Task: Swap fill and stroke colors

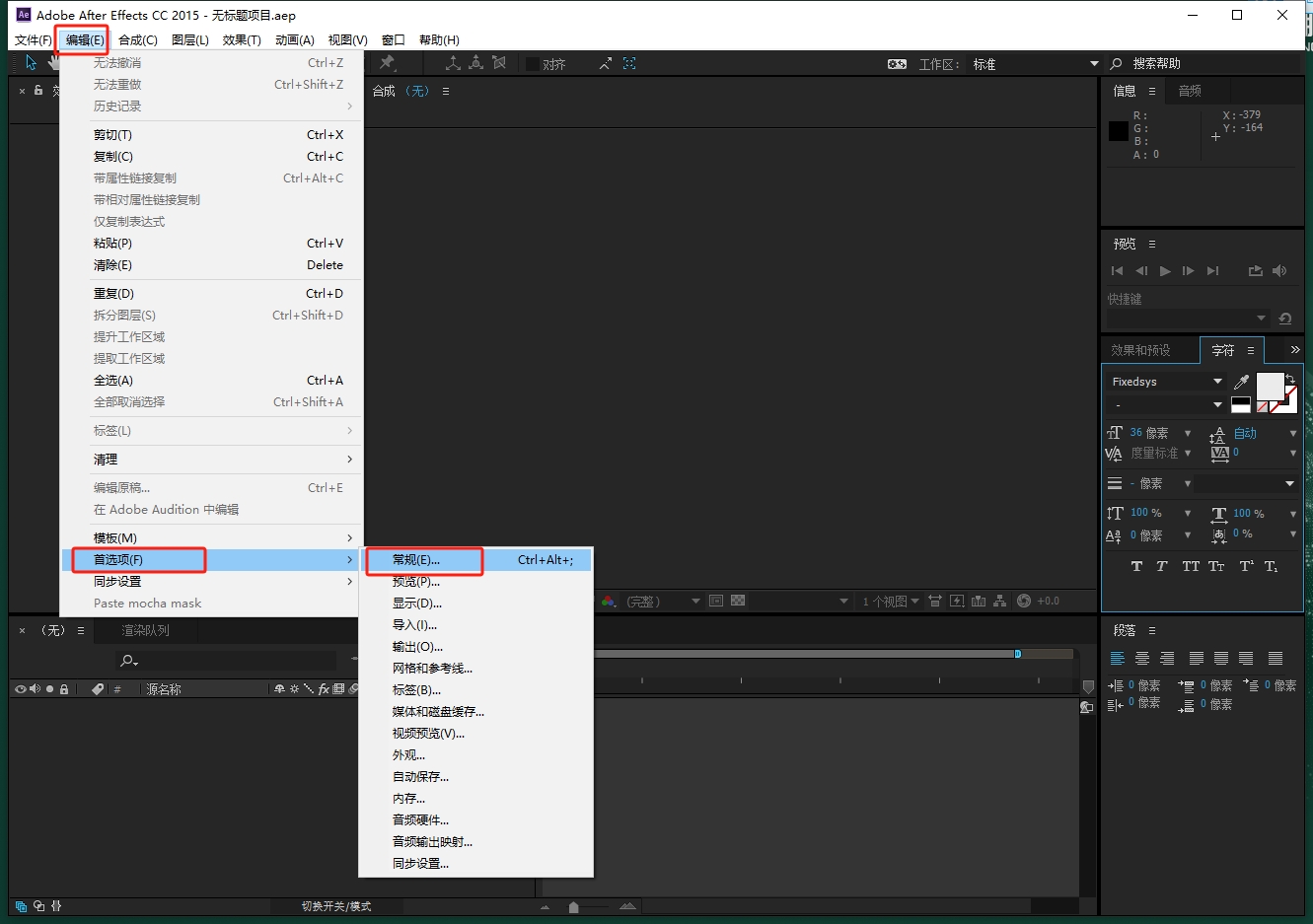Action: (x=1290, y=379)
